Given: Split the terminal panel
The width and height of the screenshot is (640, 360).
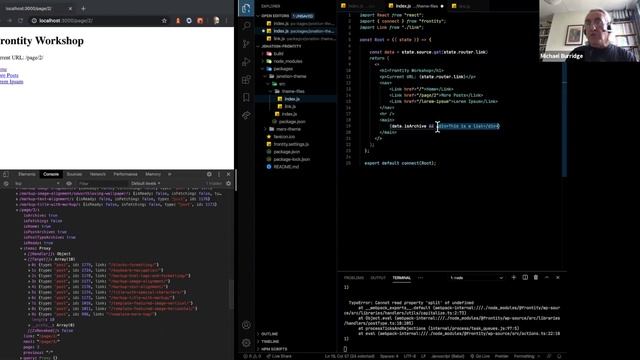Looking at the screenshot, I should (525, 278).
